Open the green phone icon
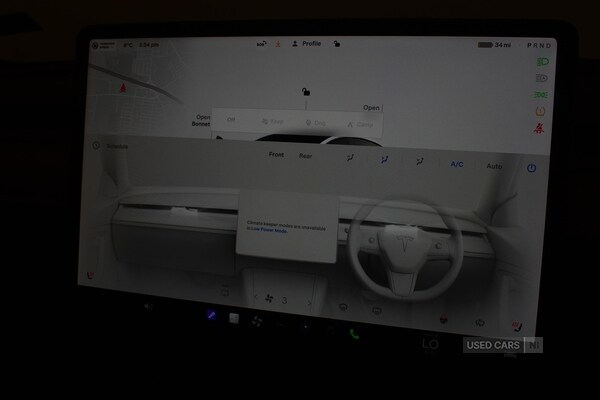The image size is (600, 400). [354, 334]
